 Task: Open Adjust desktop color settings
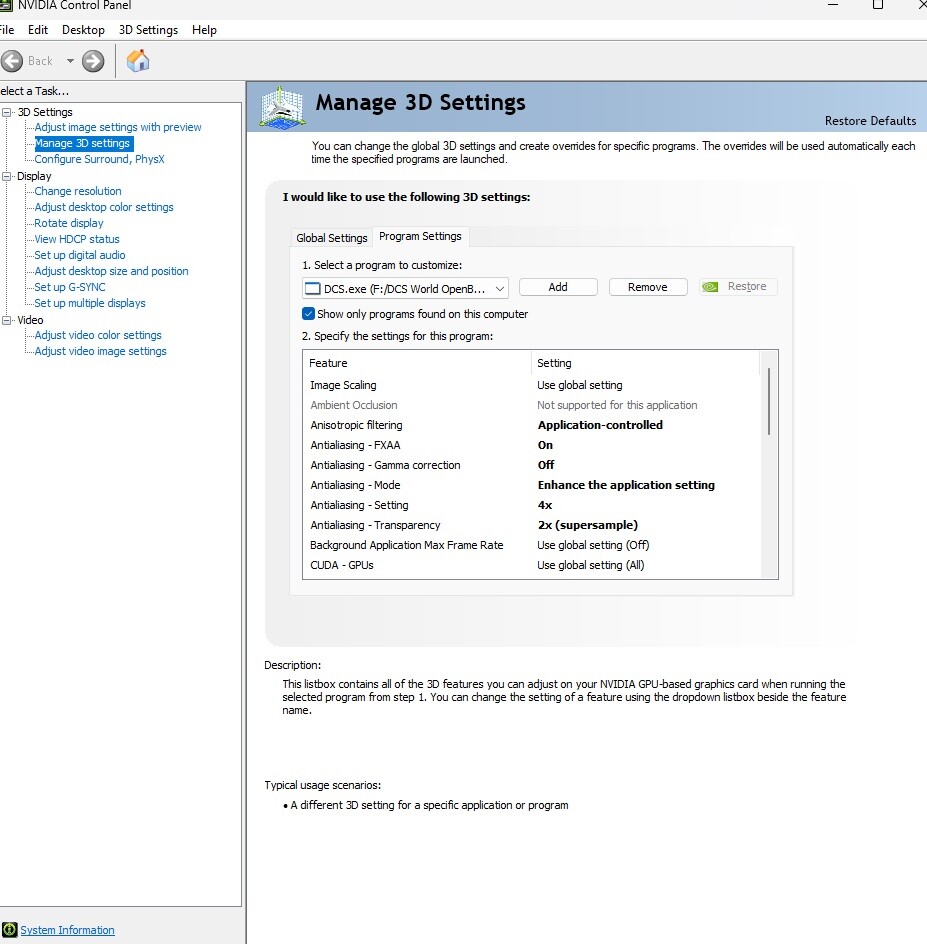tap(104, 207)
